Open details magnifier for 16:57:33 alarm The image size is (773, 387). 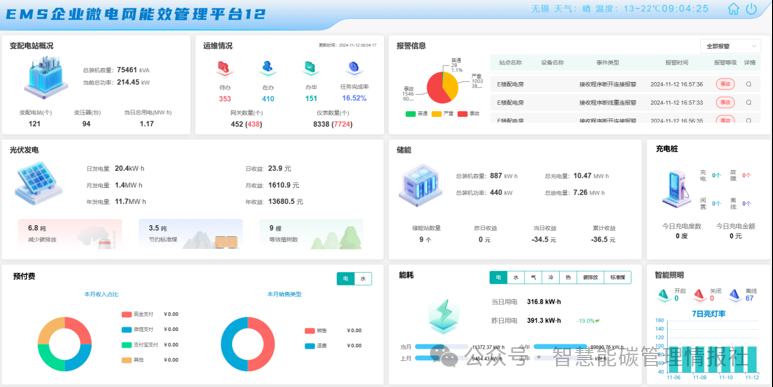coord(749,103)
